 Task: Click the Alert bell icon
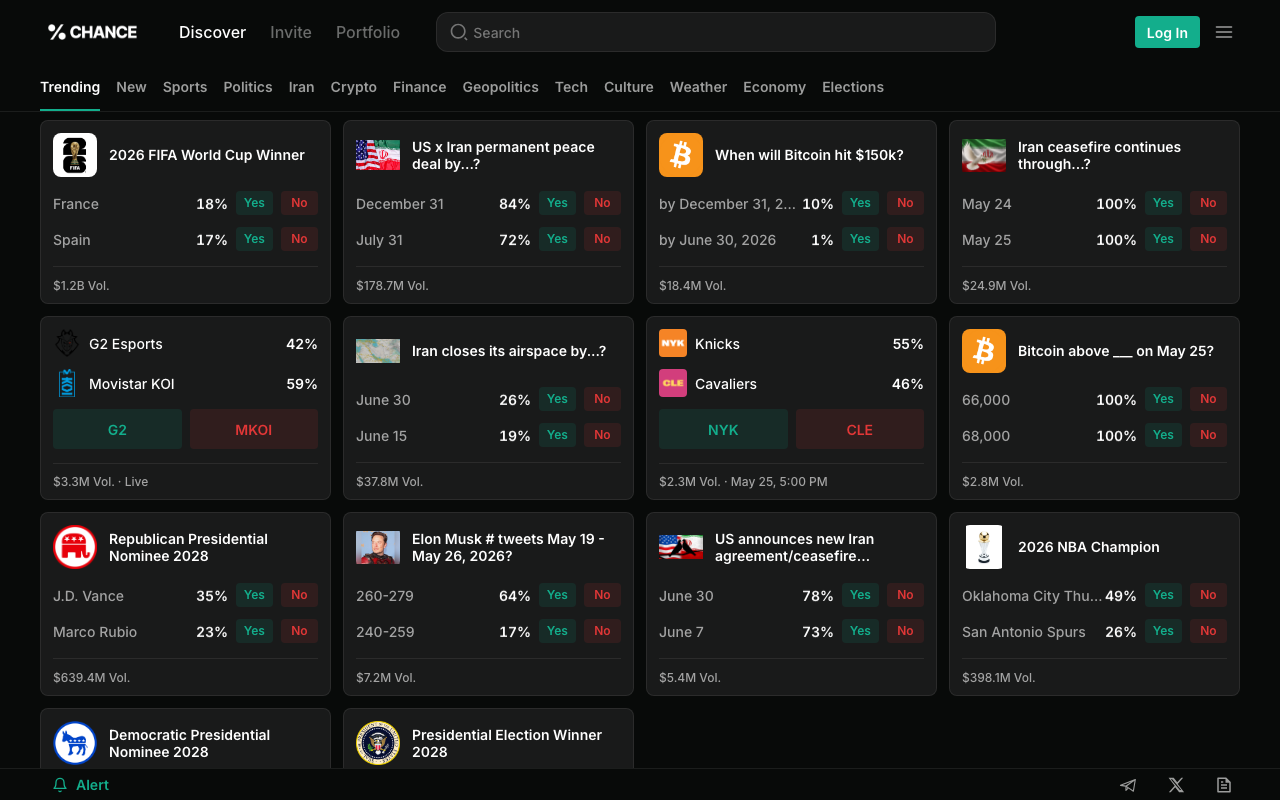click(x=60, y=785)
